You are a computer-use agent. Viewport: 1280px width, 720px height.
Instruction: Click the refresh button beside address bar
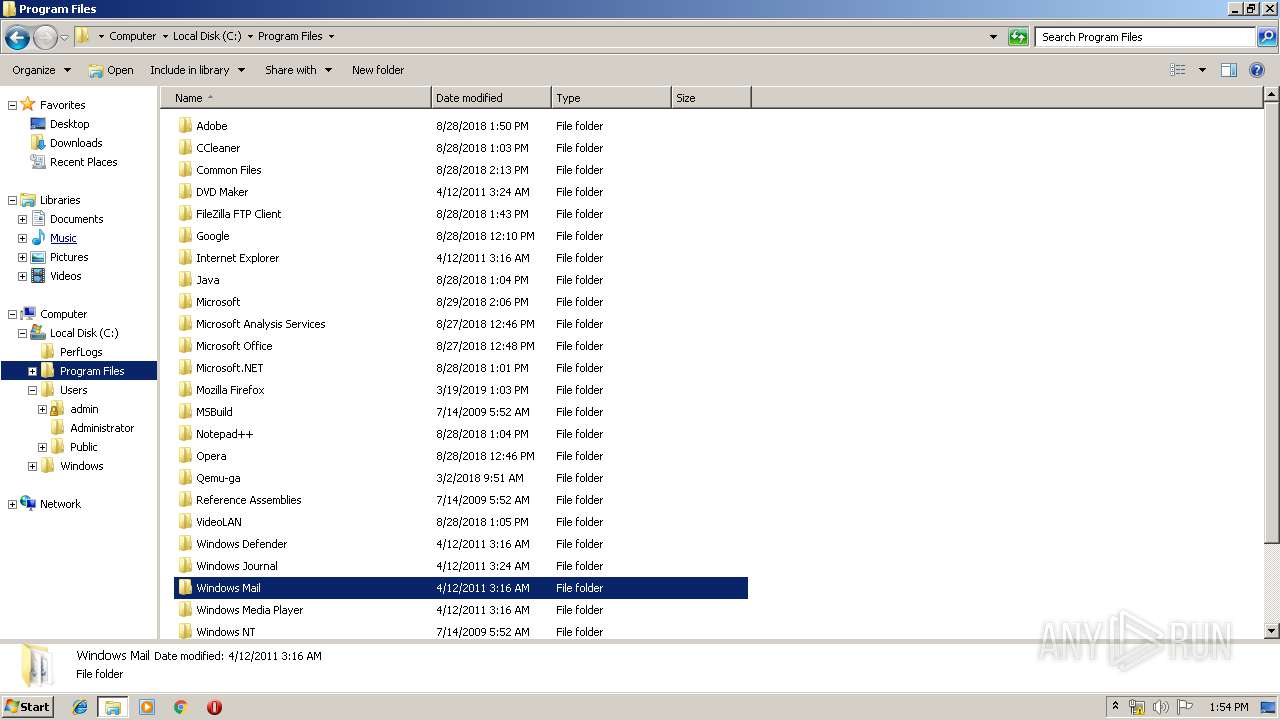[1018, 37]
